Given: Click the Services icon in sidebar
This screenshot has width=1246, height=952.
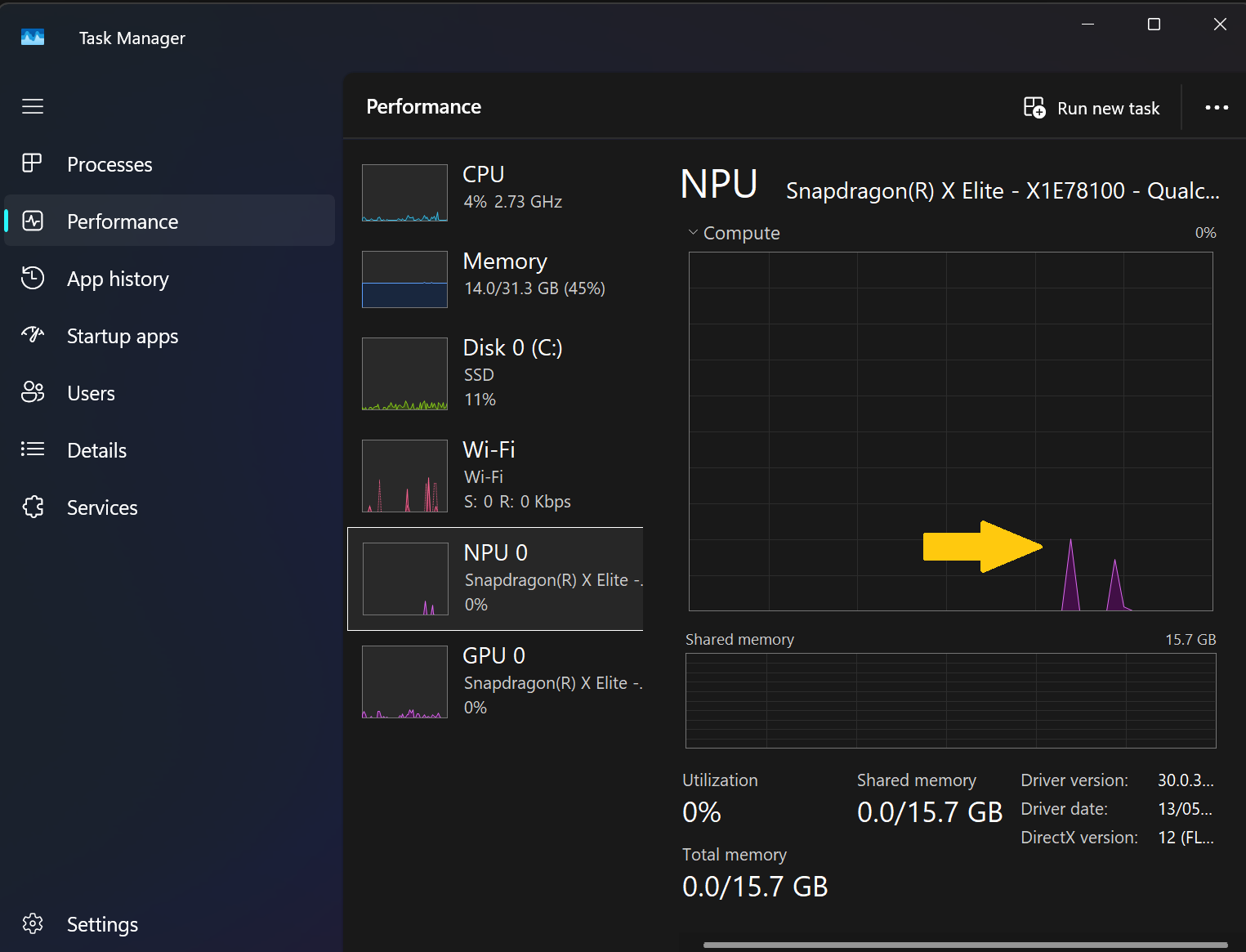Looking at the screenshot, I should [32, 507].
